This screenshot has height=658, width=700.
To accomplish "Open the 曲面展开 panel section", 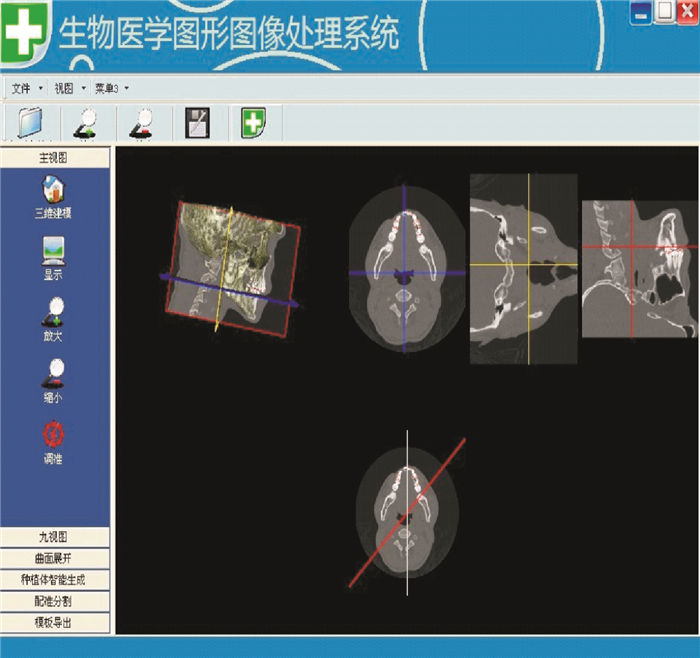I will [x=54, y=558].
